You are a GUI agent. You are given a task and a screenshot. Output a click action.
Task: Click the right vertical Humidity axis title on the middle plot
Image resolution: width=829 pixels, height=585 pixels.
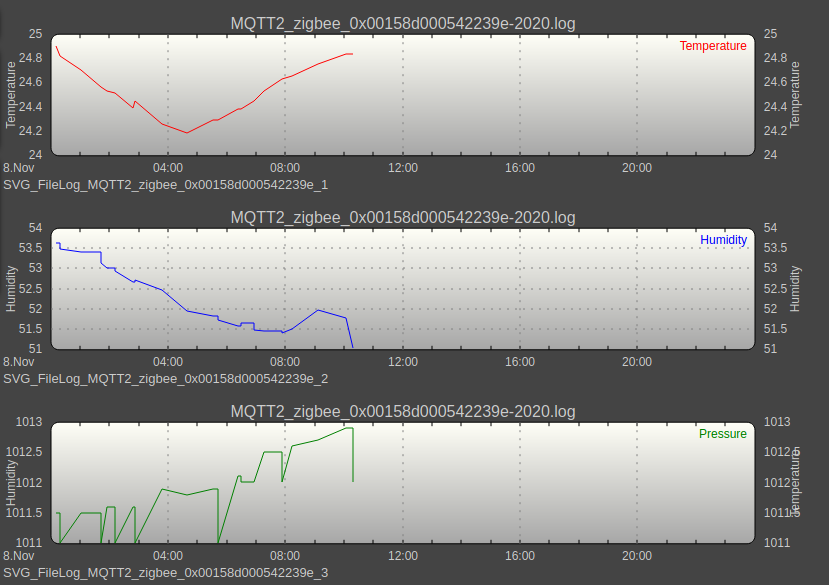coord(795,289)
